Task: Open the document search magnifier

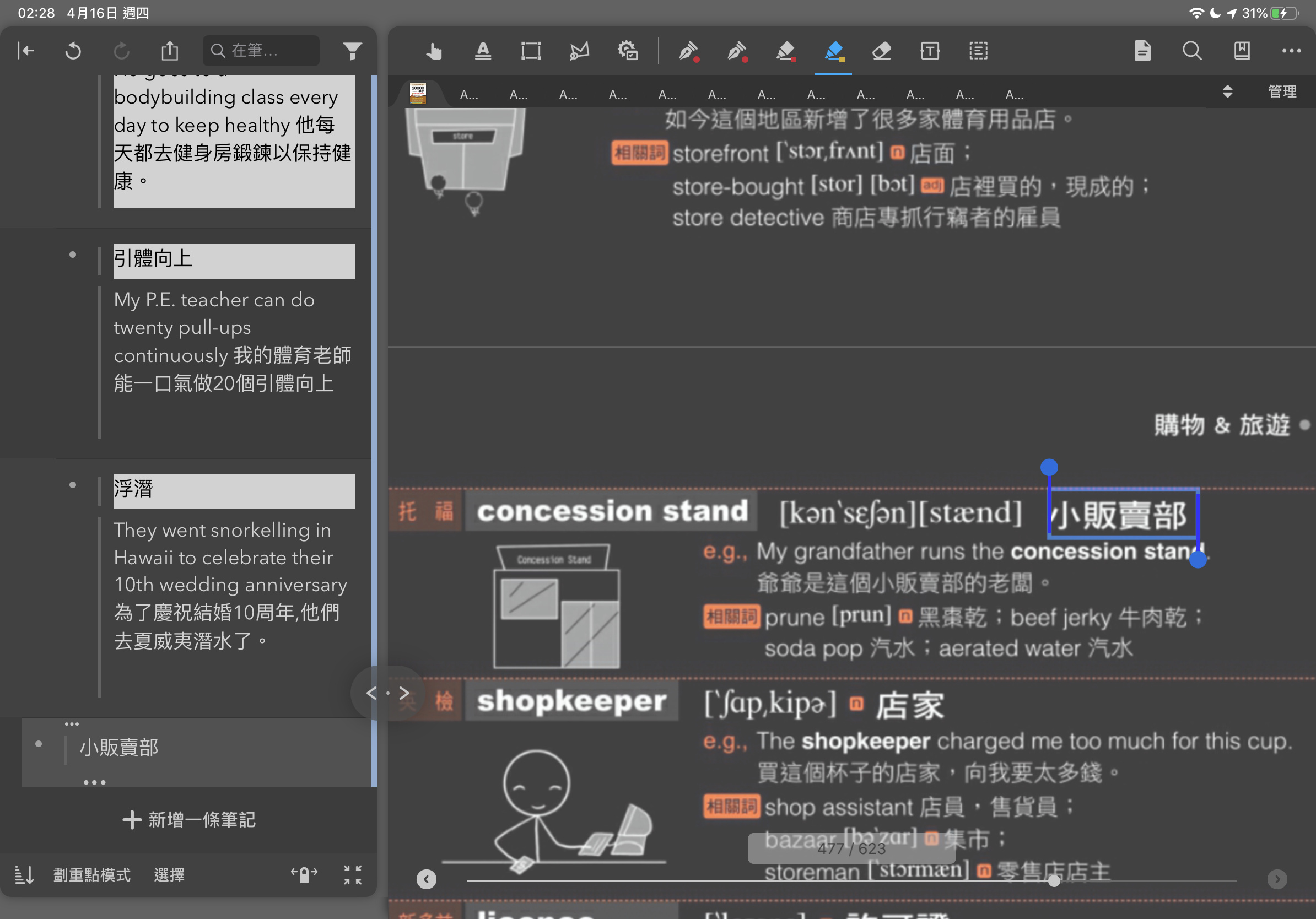Action: [x=1191, y=51]
